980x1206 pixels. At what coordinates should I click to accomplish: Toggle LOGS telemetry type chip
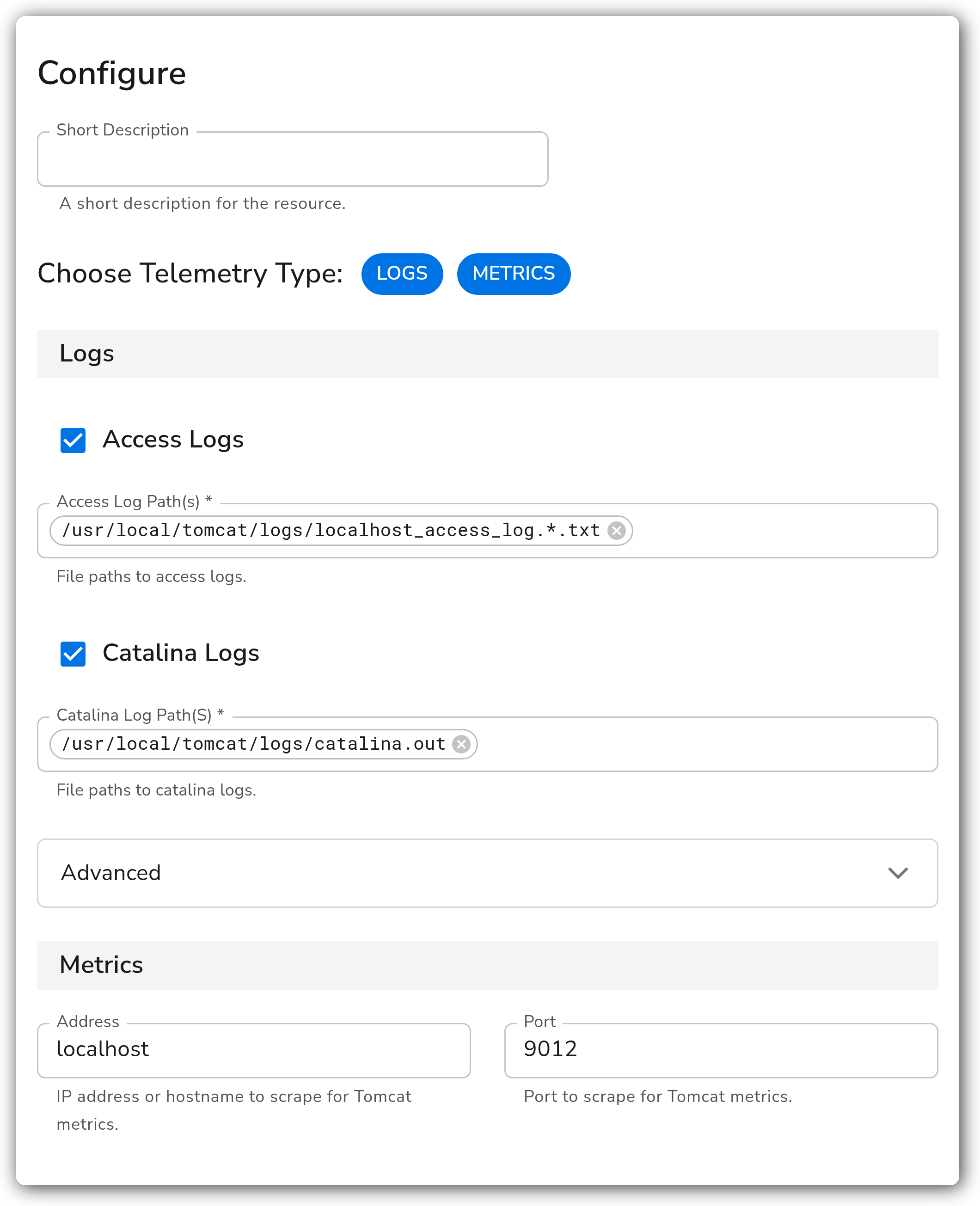click(x=402, y=274)
